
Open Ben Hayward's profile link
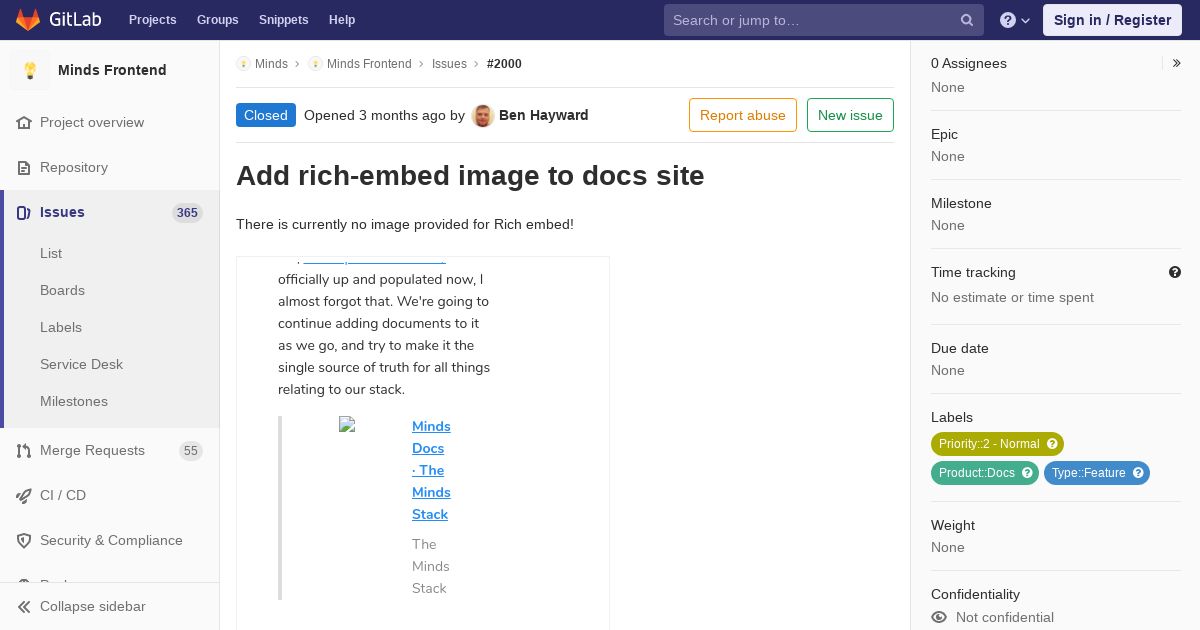[x=543, y=115]
